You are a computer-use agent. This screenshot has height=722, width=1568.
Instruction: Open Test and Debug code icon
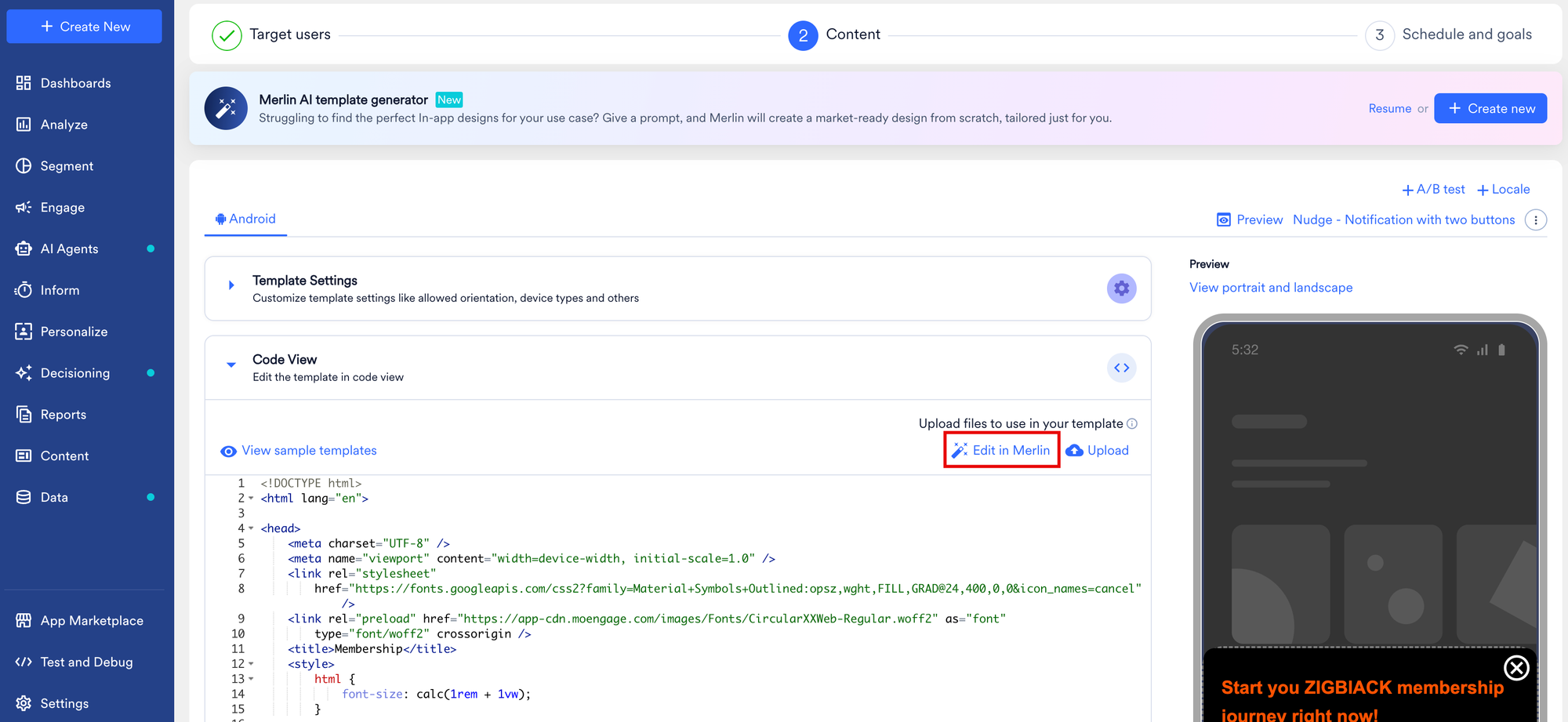coord(24,662)
